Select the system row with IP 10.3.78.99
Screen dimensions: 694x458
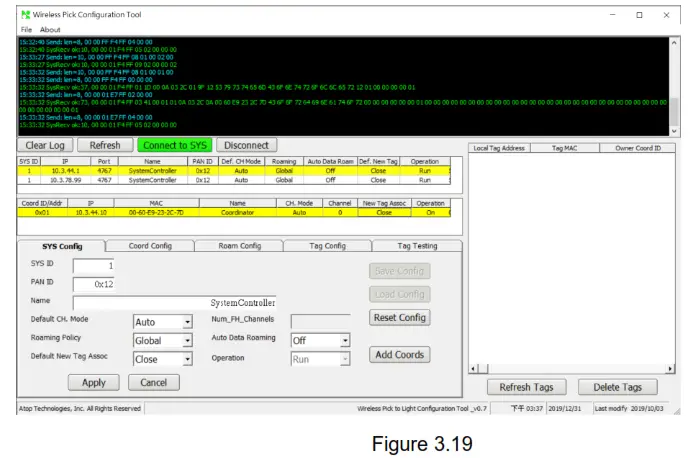pos(234,180)
